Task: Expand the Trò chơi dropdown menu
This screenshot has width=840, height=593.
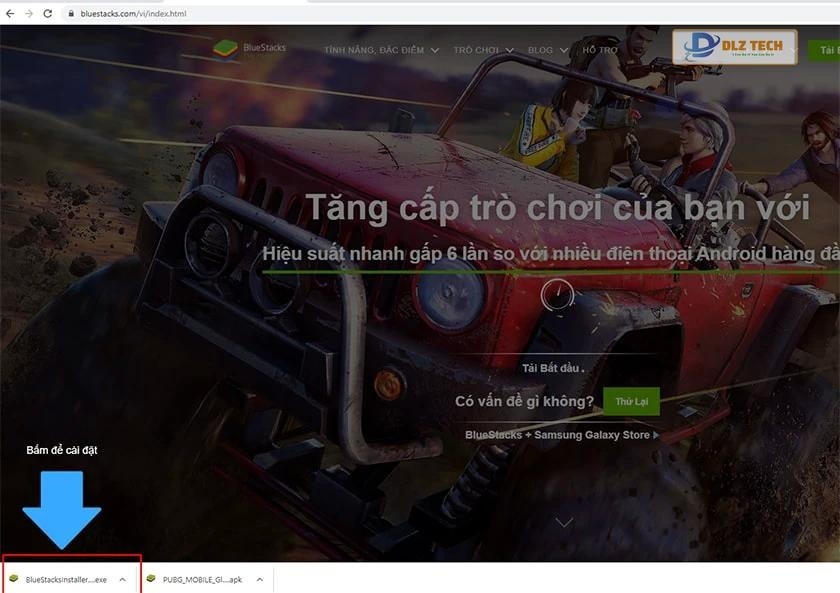Action: click(x=483, y=50)
